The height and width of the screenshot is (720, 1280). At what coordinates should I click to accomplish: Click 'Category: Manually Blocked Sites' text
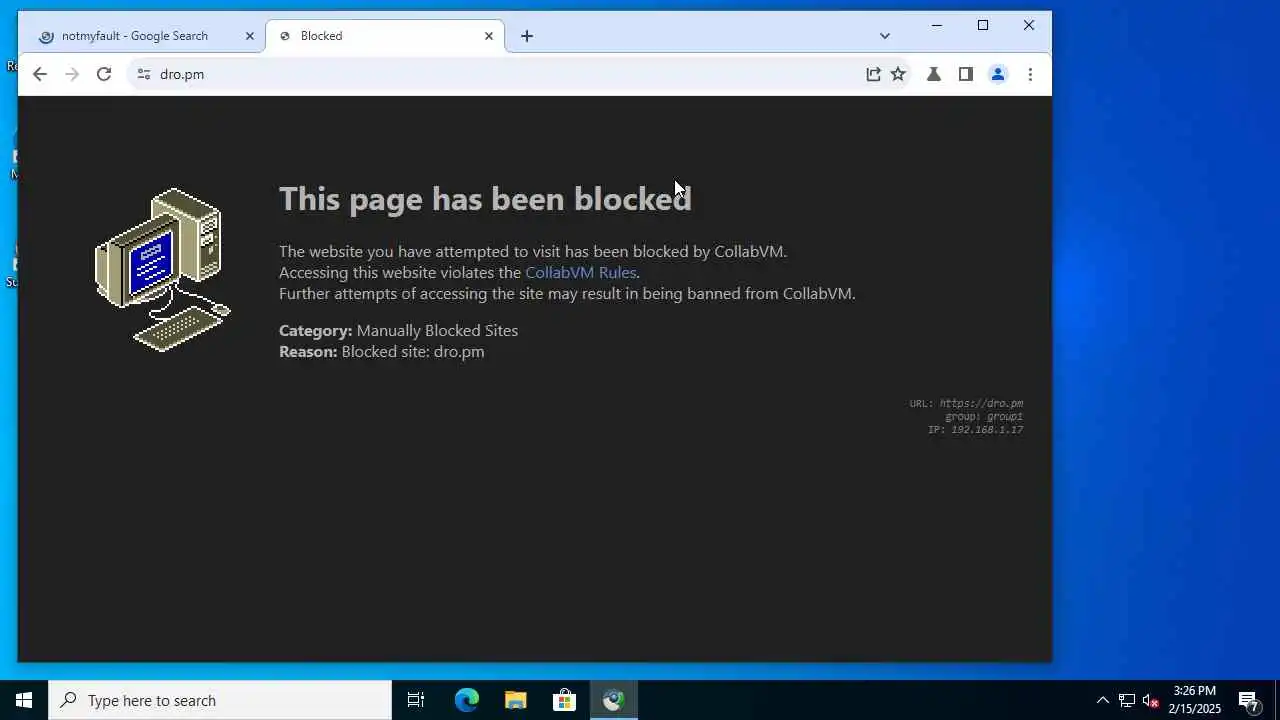(x=398, y=330)
